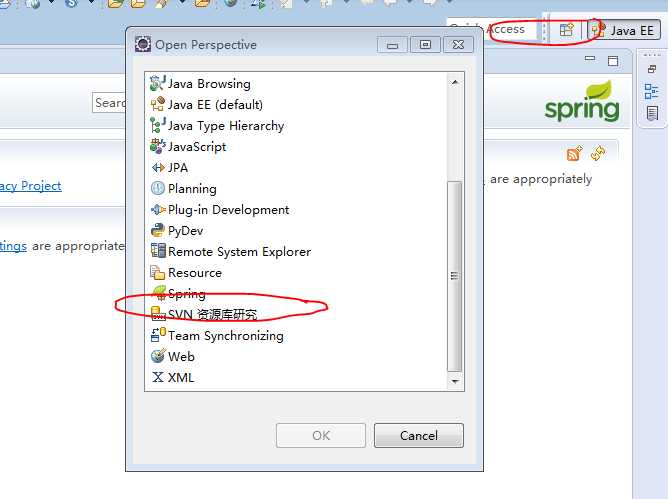This screenshot has width=668, height=499.
Task: Click the Java EE perspective list icon
Action: (158, 104)
